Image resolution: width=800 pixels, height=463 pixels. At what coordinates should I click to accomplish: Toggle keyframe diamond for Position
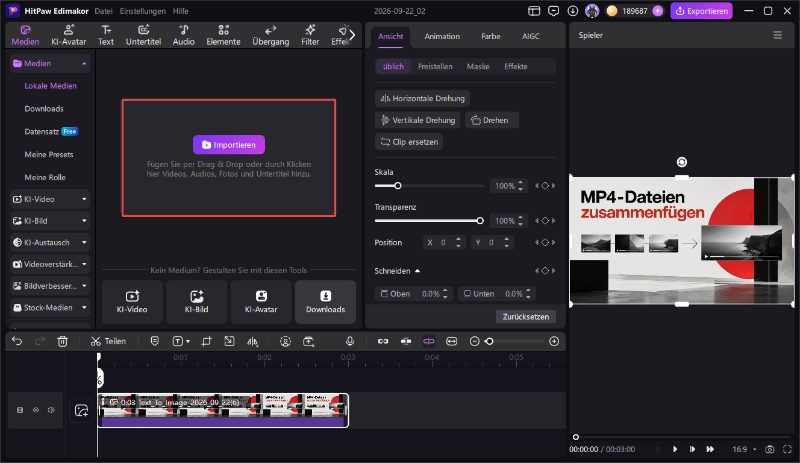click(545, 242)
